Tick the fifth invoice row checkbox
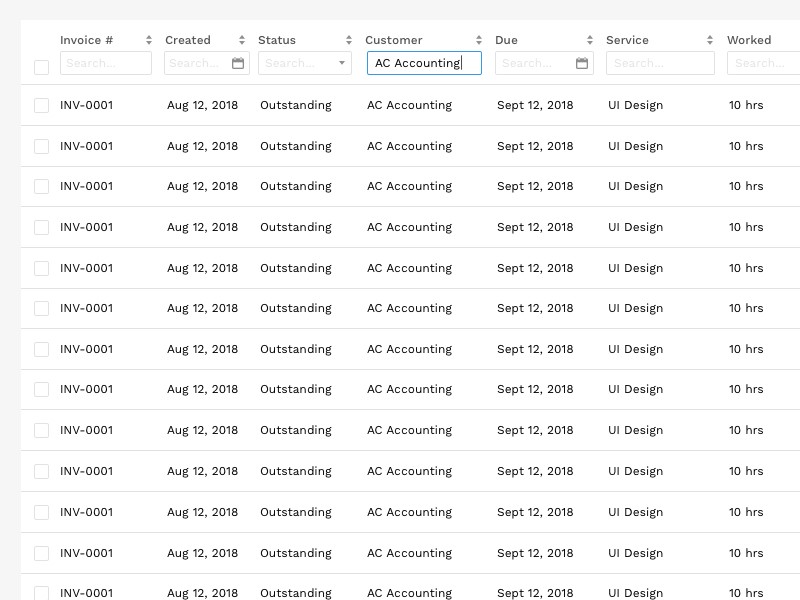This screenshot has height=600, width=800. click(41, 268)
